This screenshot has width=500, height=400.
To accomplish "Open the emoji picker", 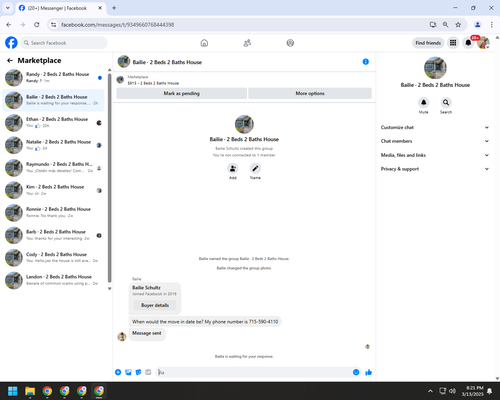I will tap(356, 372).
